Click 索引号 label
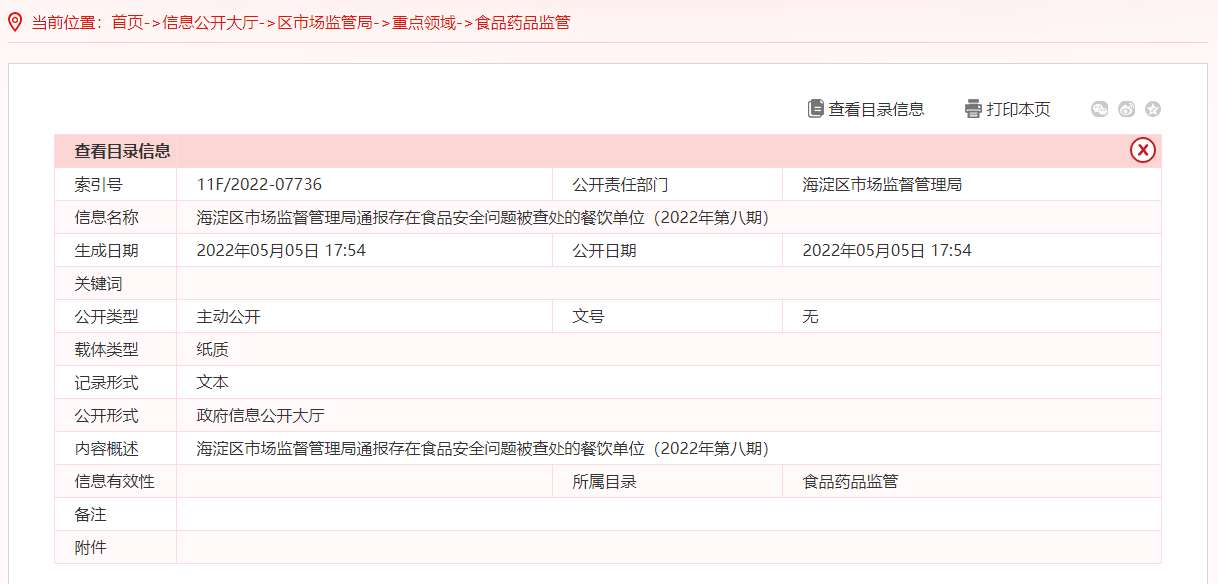The image size is (1218, 584). coord(98,185)
